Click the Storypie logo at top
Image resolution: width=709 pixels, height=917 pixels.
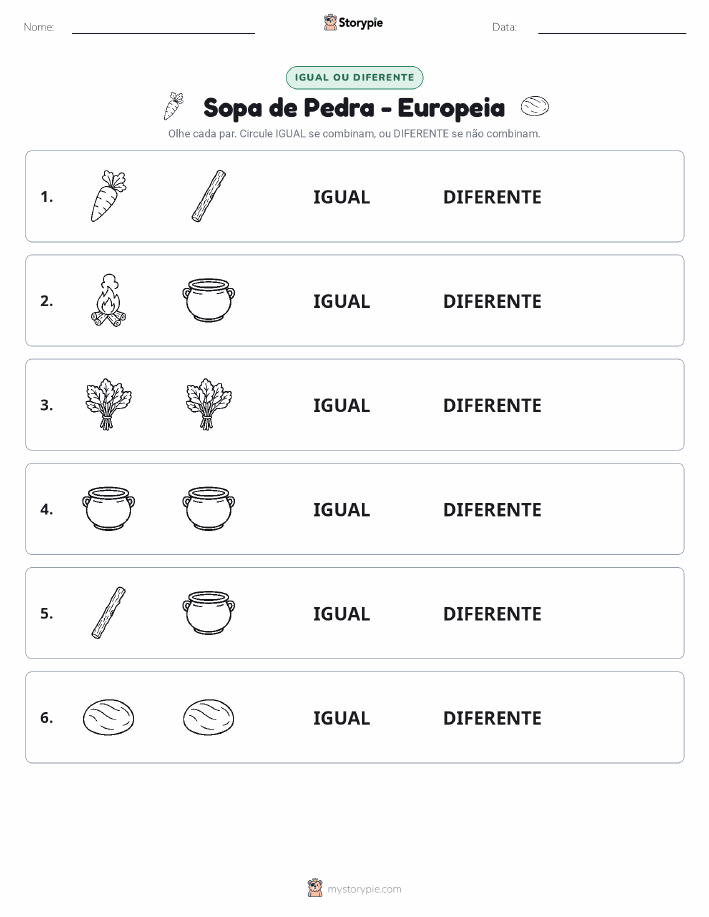pos(353,23)
